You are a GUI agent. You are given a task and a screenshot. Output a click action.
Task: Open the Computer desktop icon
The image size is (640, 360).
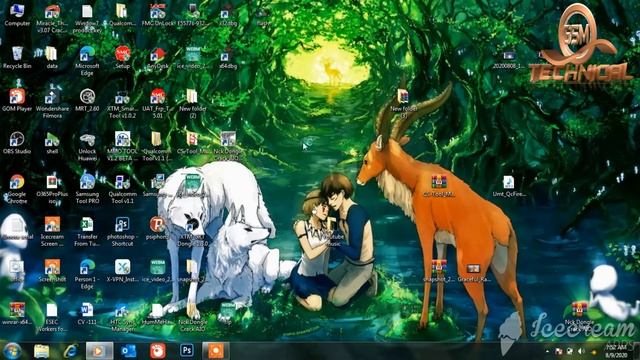(x=17, y=15)
